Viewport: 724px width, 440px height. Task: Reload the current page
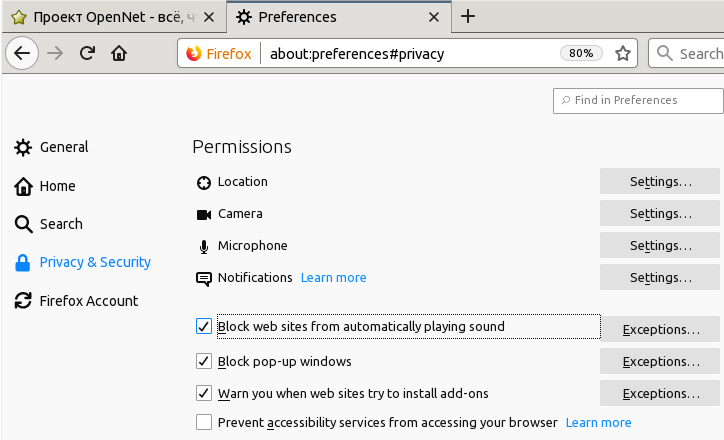[x=87, y=54]
